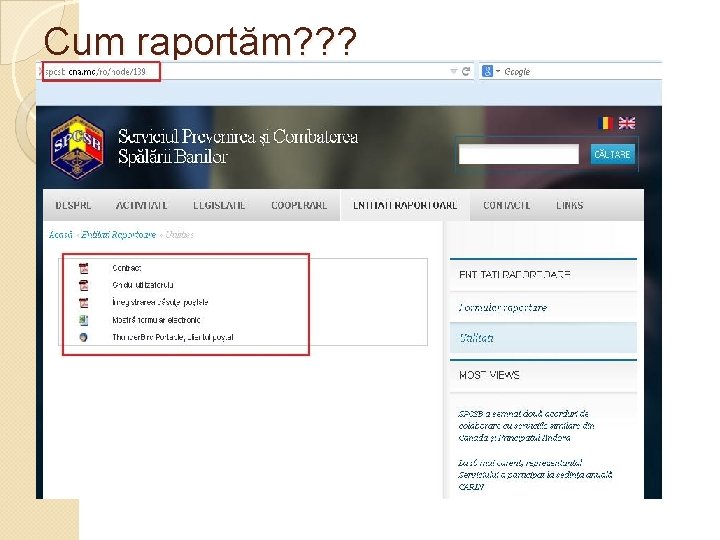Click the PDF icon for Ghidul utilizatorului
Screen dimensions: 720x540
point(84,286)
